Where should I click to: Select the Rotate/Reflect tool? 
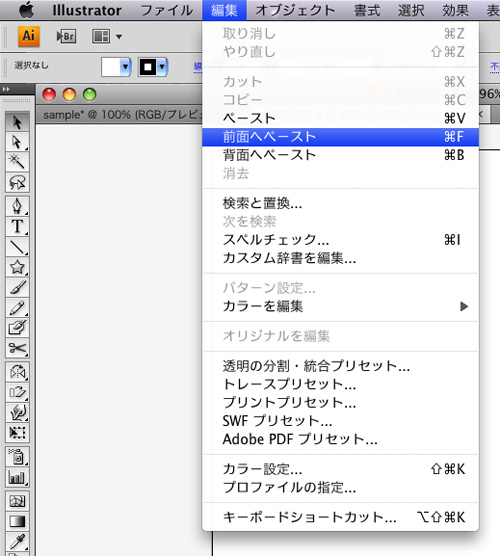click(x=17, y=372)
